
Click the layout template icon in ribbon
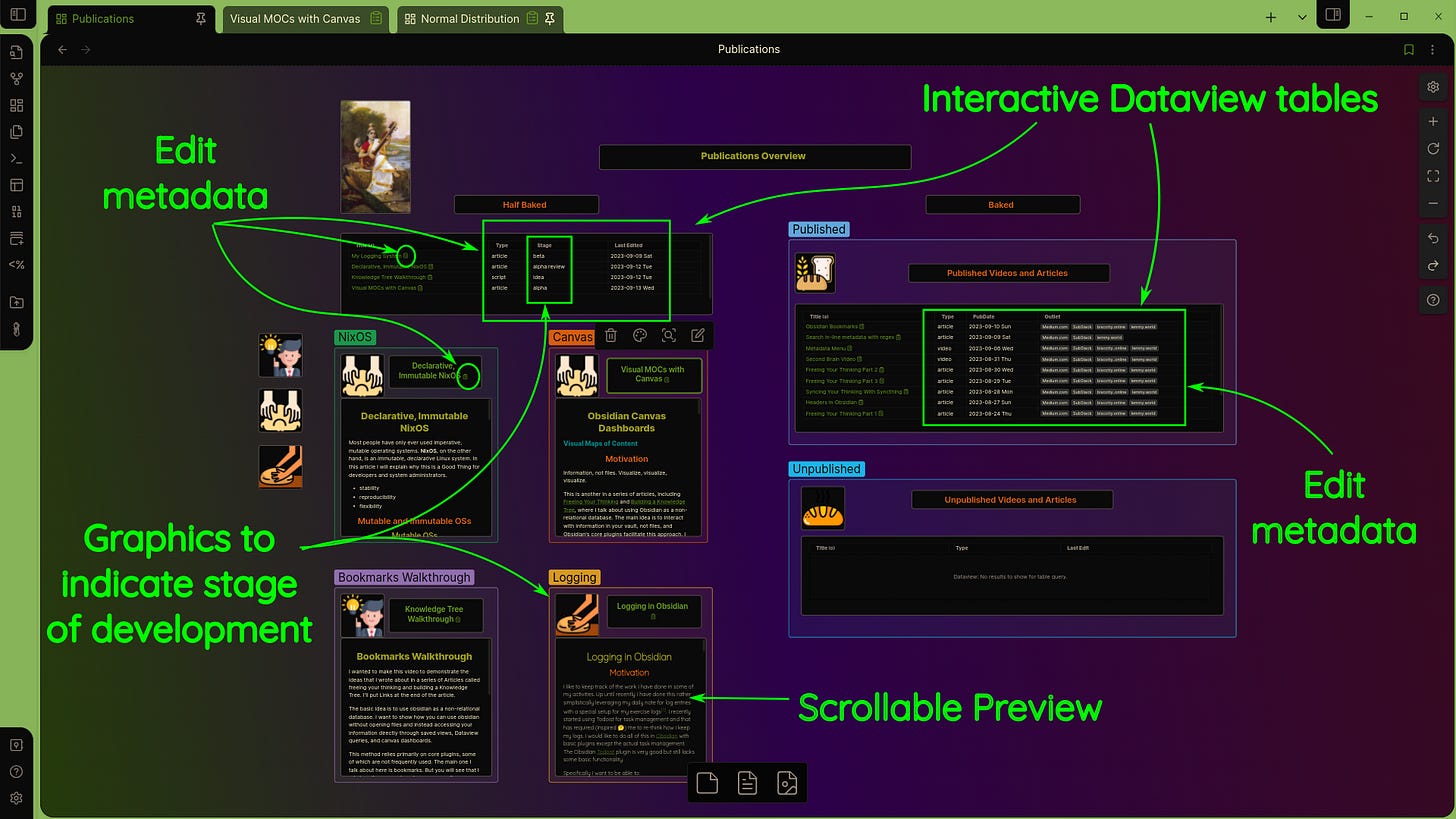point(16,185)
